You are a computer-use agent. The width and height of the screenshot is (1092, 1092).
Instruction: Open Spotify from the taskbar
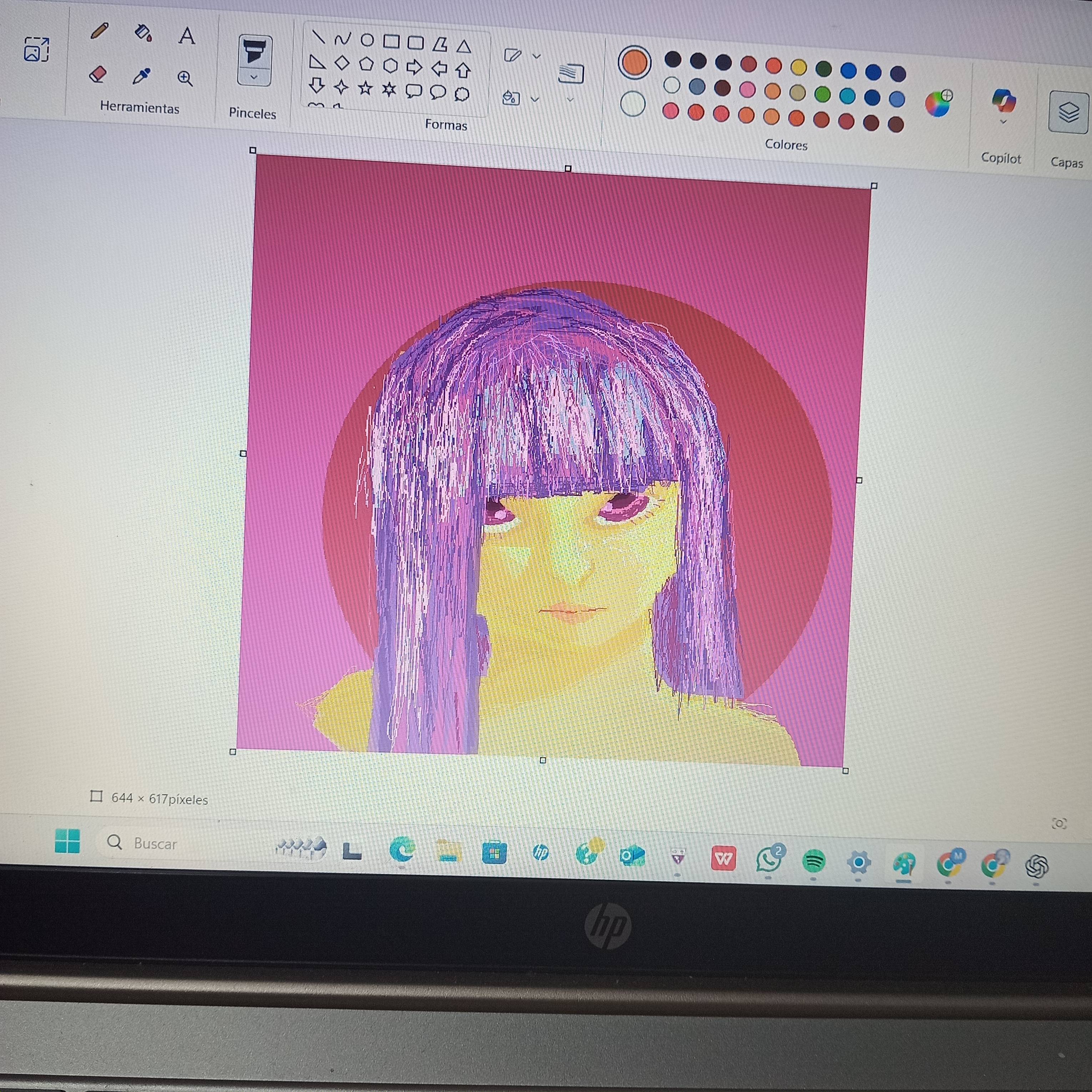pyautogui.click(x=813, y=861)
